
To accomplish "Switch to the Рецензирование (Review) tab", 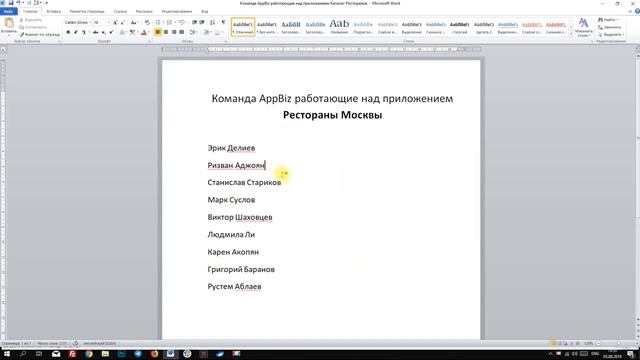I will [177, 11].
